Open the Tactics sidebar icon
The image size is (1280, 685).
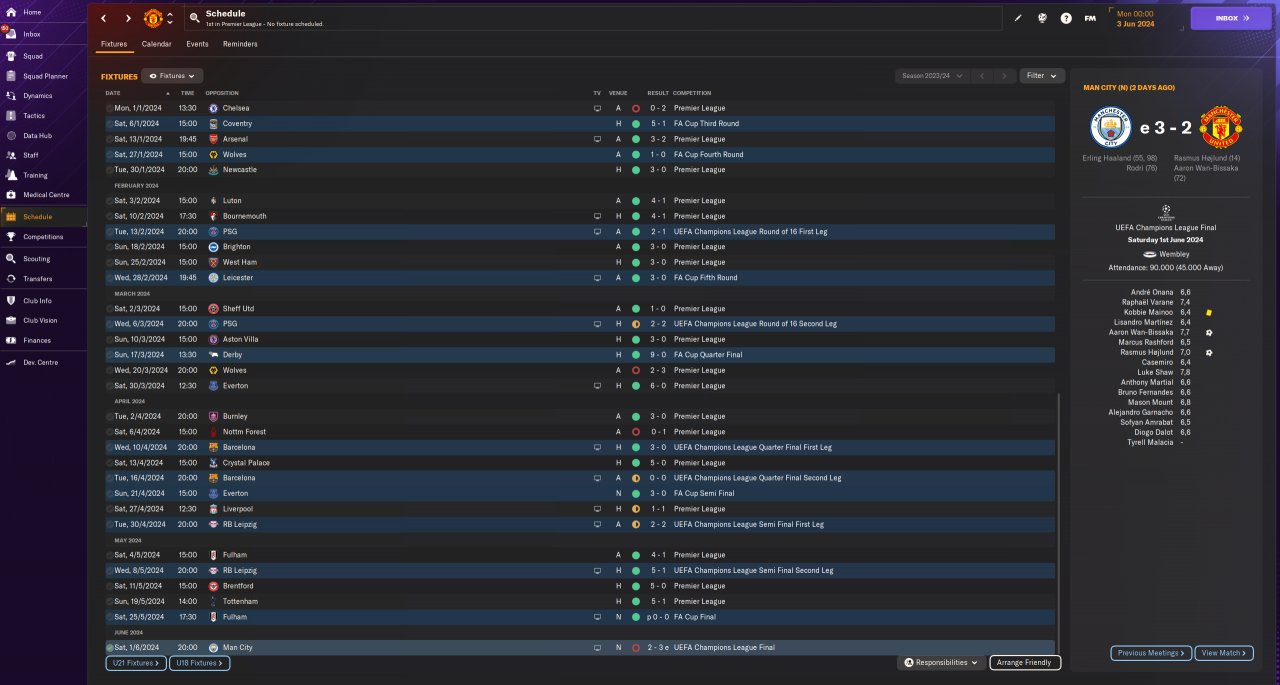(11, 115)
